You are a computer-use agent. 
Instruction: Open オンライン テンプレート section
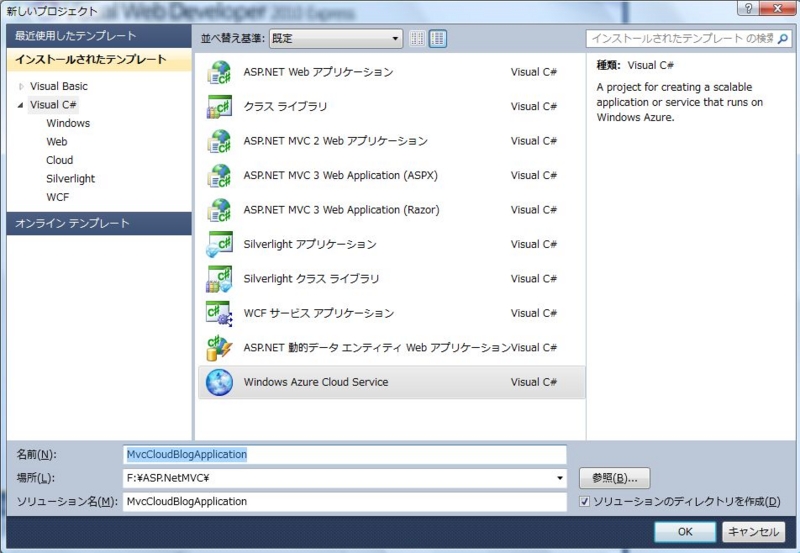(99, 223)
